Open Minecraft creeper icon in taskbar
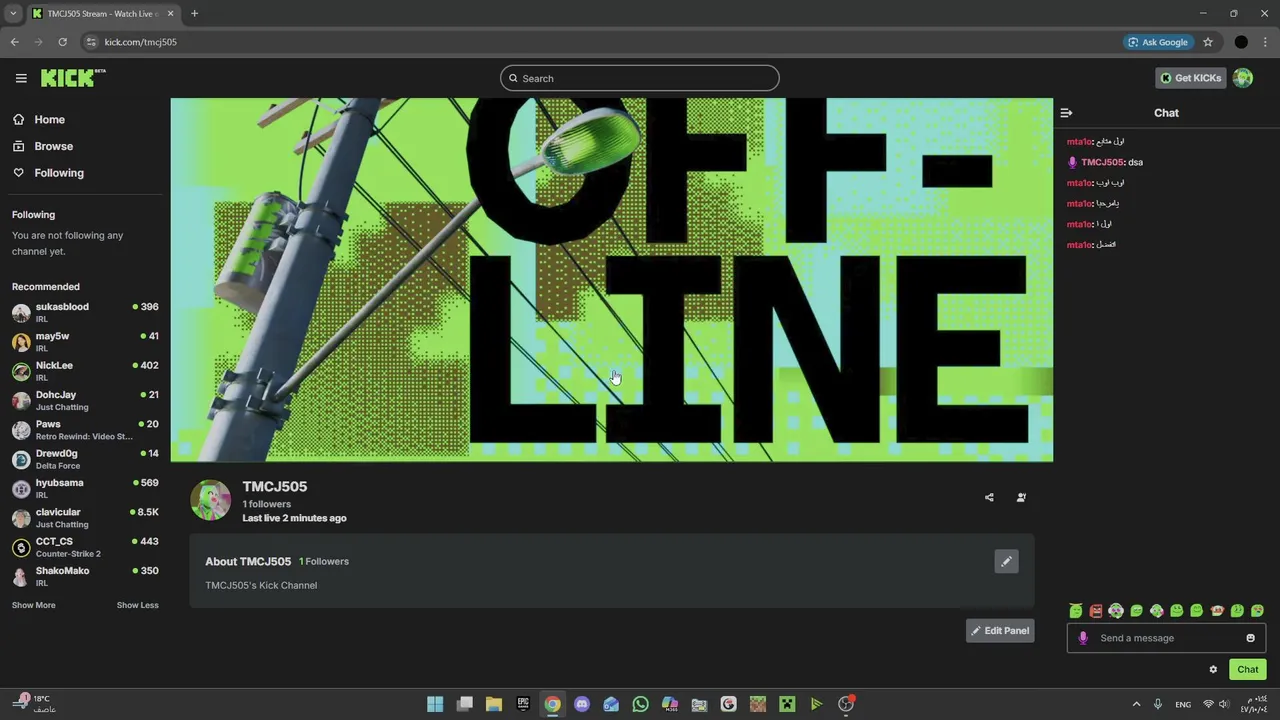This screenshot has width=1280, height=720. click(x=787, y=704)
